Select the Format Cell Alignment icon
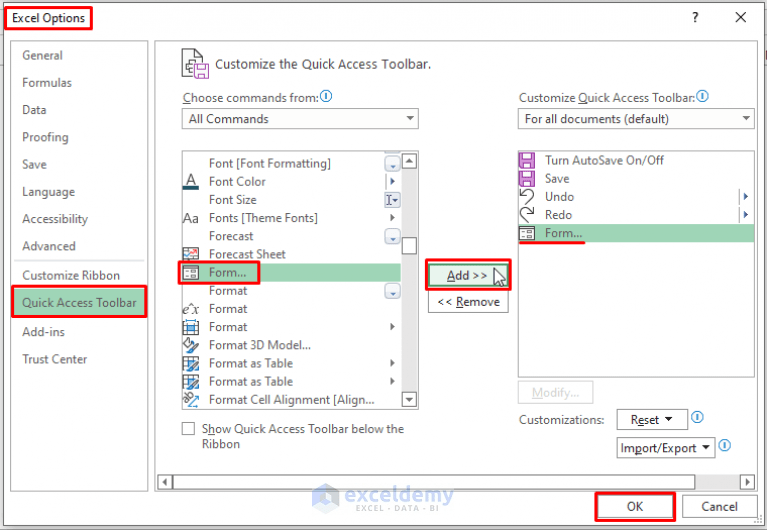 (191, 400)
